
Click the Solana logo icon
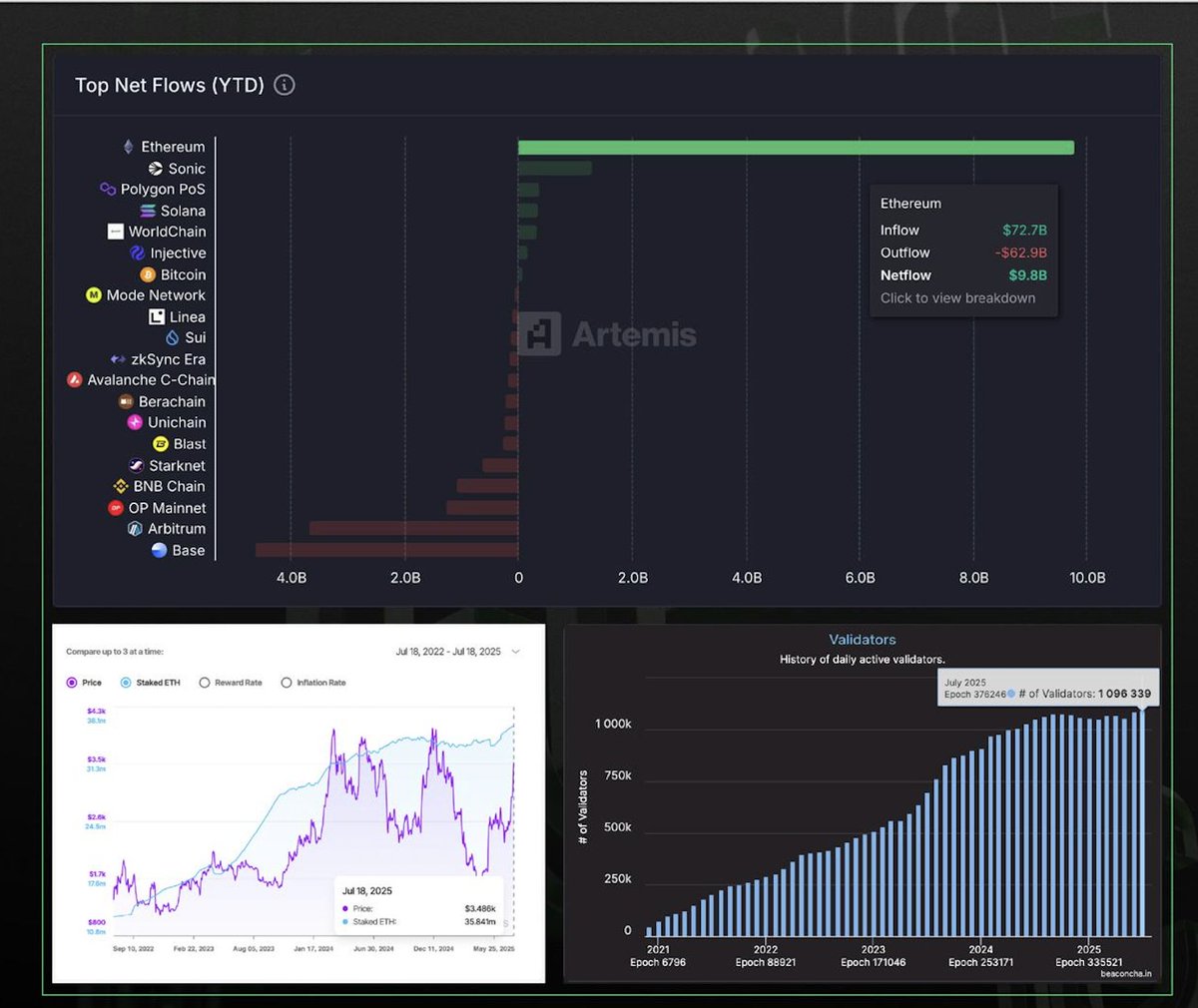coord(148,211)
